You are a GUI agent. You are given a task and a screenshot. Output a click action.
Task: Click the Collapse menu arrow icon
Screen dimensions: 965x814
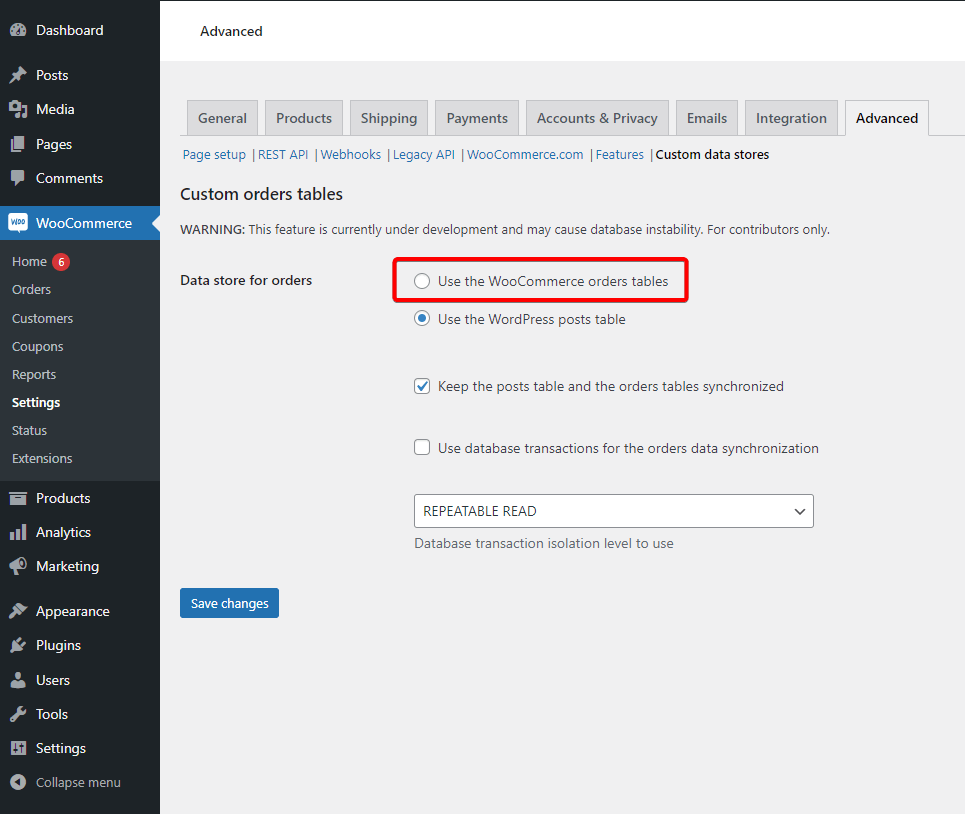(x=18, y=782)
